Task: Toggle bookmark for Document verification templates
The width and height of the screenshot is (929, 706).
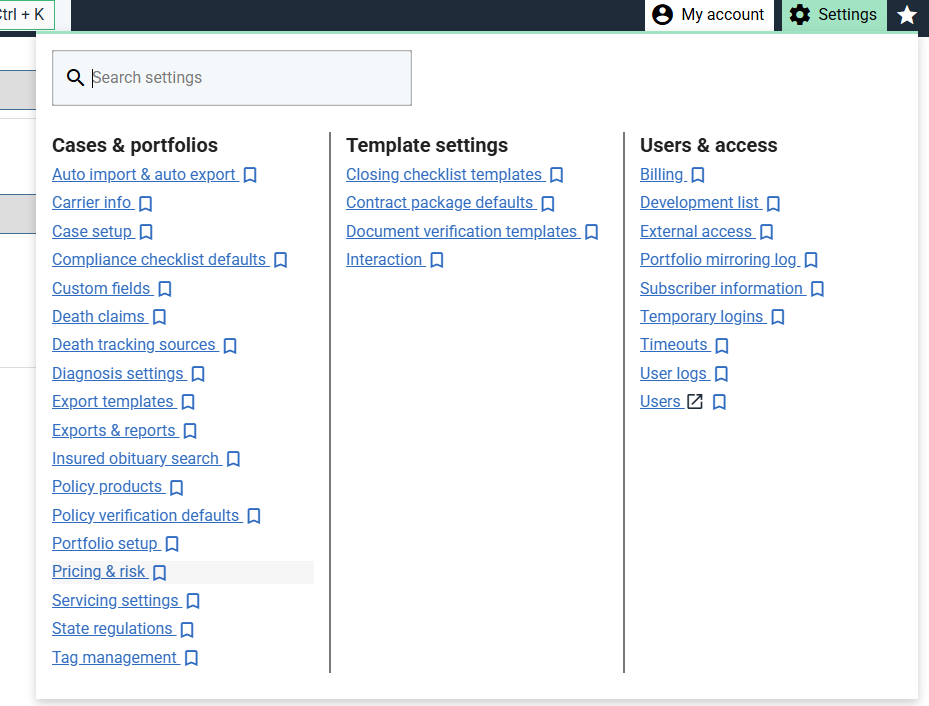Action: pyautogui.click(x=591, y=232)
